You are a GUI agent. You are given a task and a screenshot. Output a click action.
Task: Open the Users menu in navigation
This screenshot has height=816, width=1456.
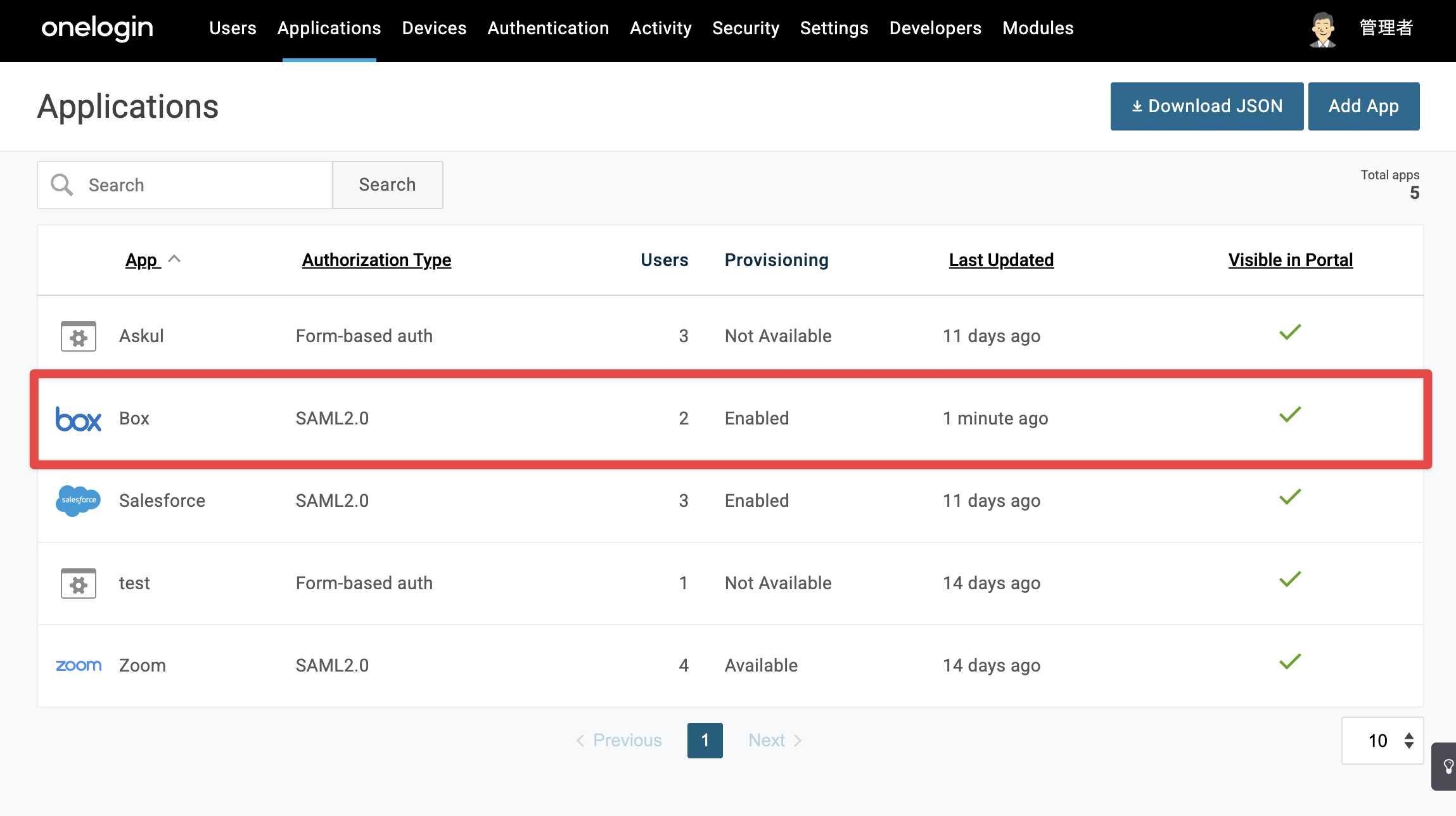tap(233, 29)
